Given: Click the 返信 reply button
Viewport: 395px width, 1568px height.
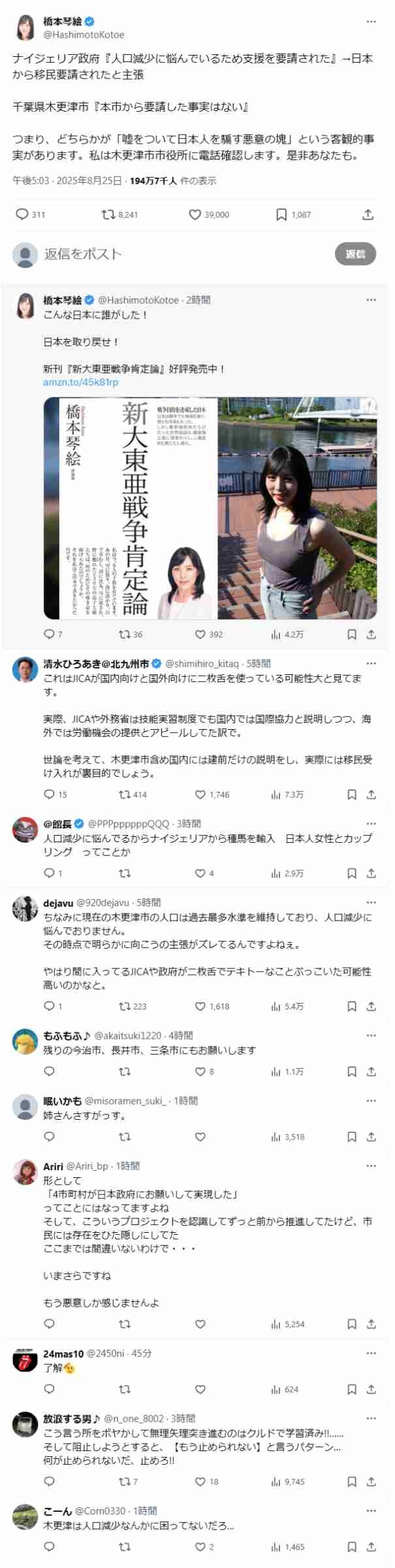Looking at the screenshot, I should [x=355, y=254].
